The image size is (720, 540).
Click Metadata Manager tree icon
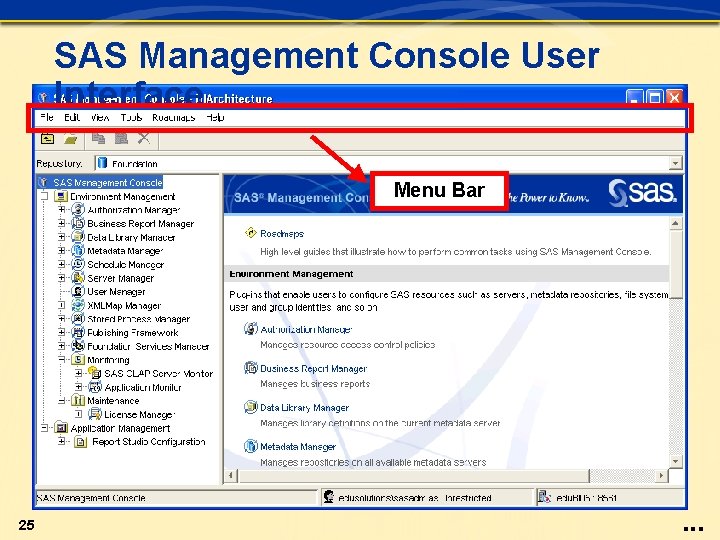(78, 251)
